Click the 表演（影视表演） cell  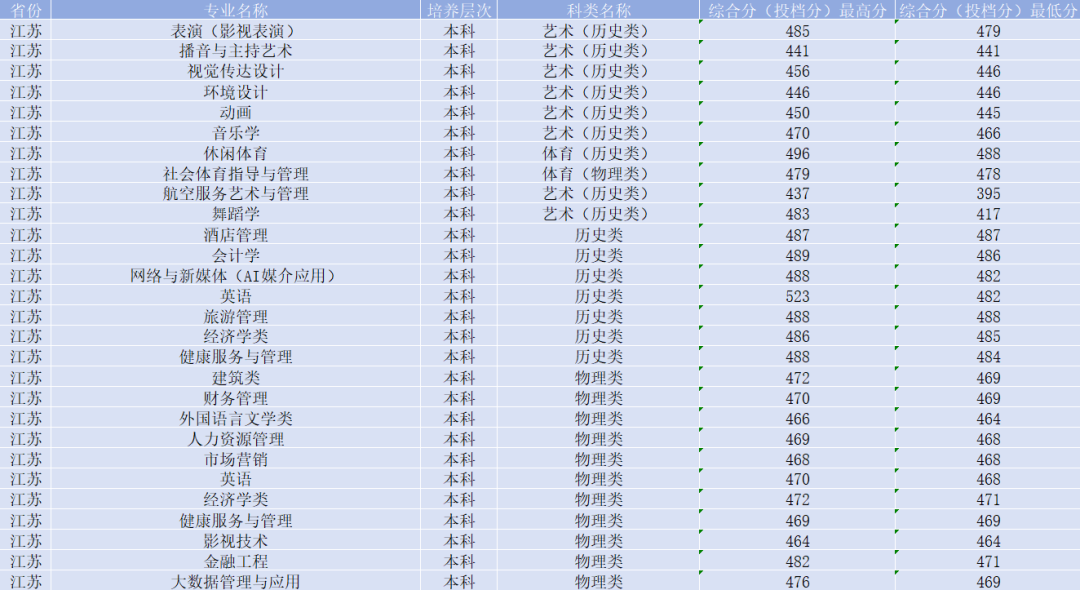[x=236, y=31]
